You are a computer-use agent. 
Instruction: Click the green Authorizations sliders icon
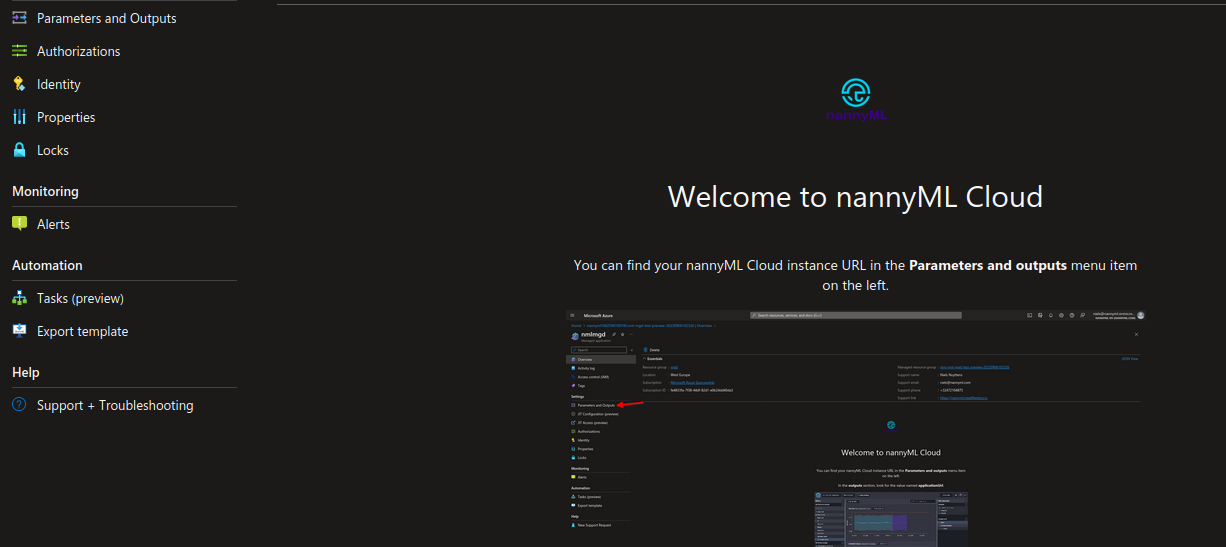click(x=19, y=50)
